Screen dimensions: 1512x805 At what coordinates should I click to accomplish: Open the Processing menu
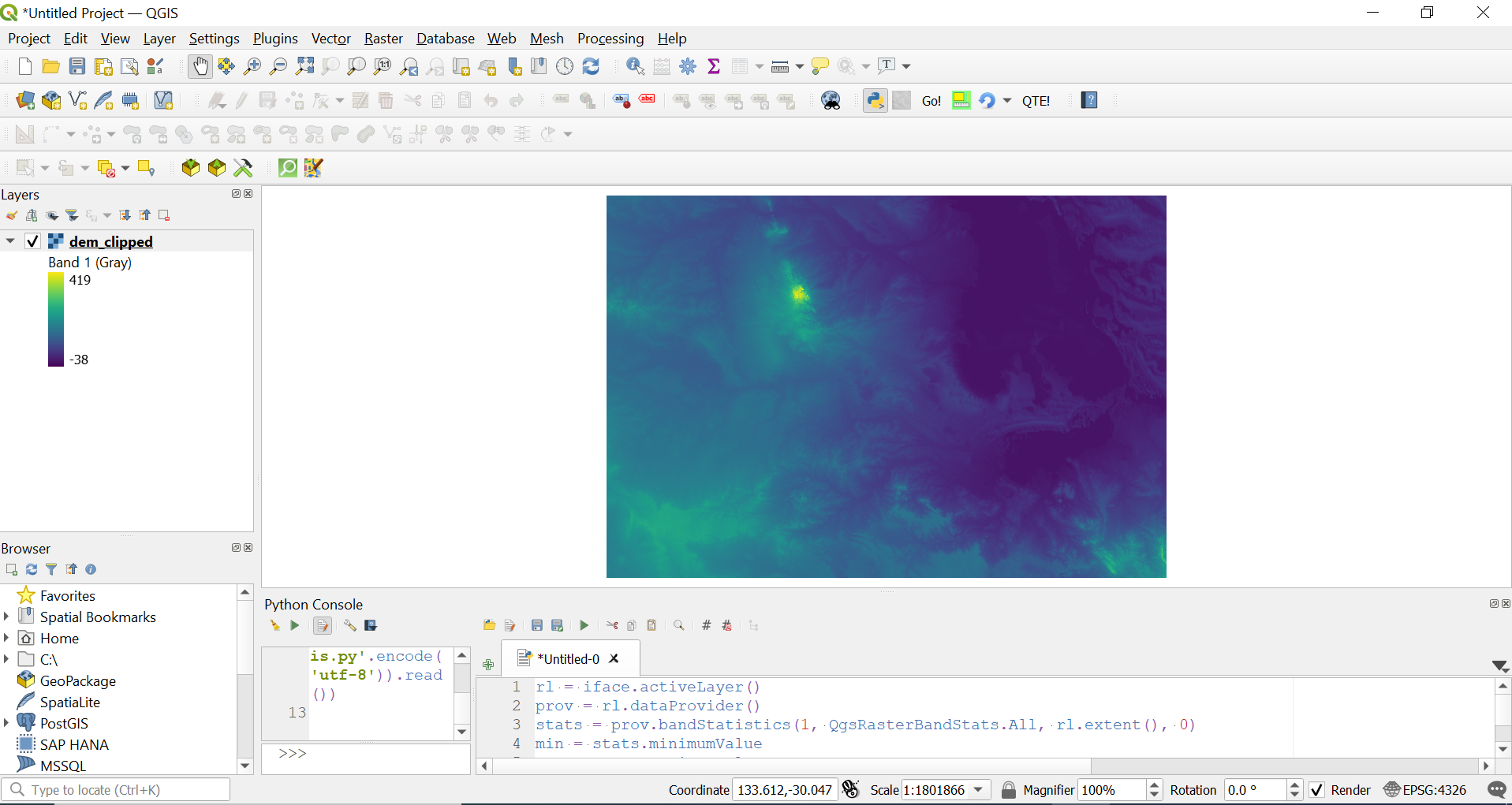coord(610,39)
